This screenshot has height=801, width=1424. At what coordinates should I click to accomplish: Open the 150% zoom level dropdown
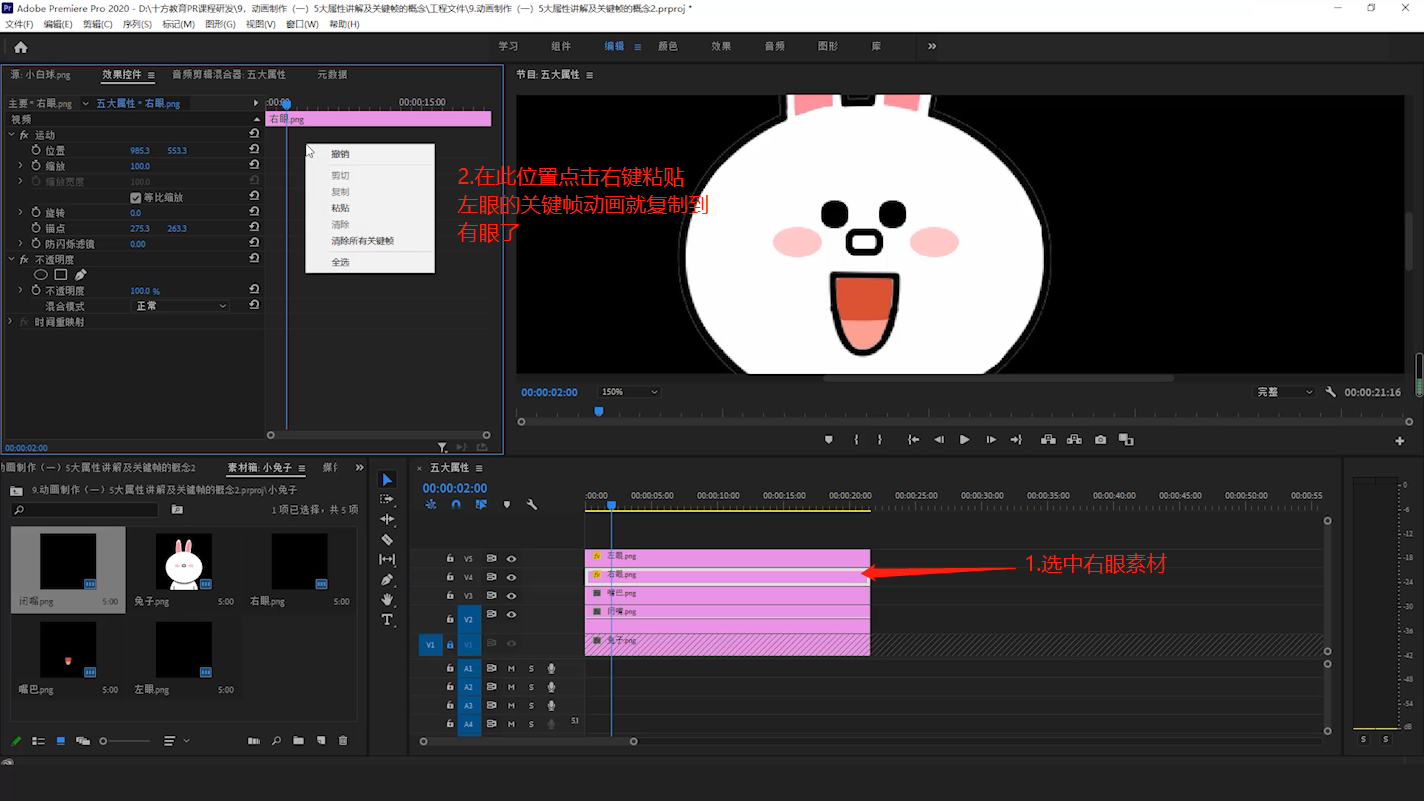[x=628, y=392]
